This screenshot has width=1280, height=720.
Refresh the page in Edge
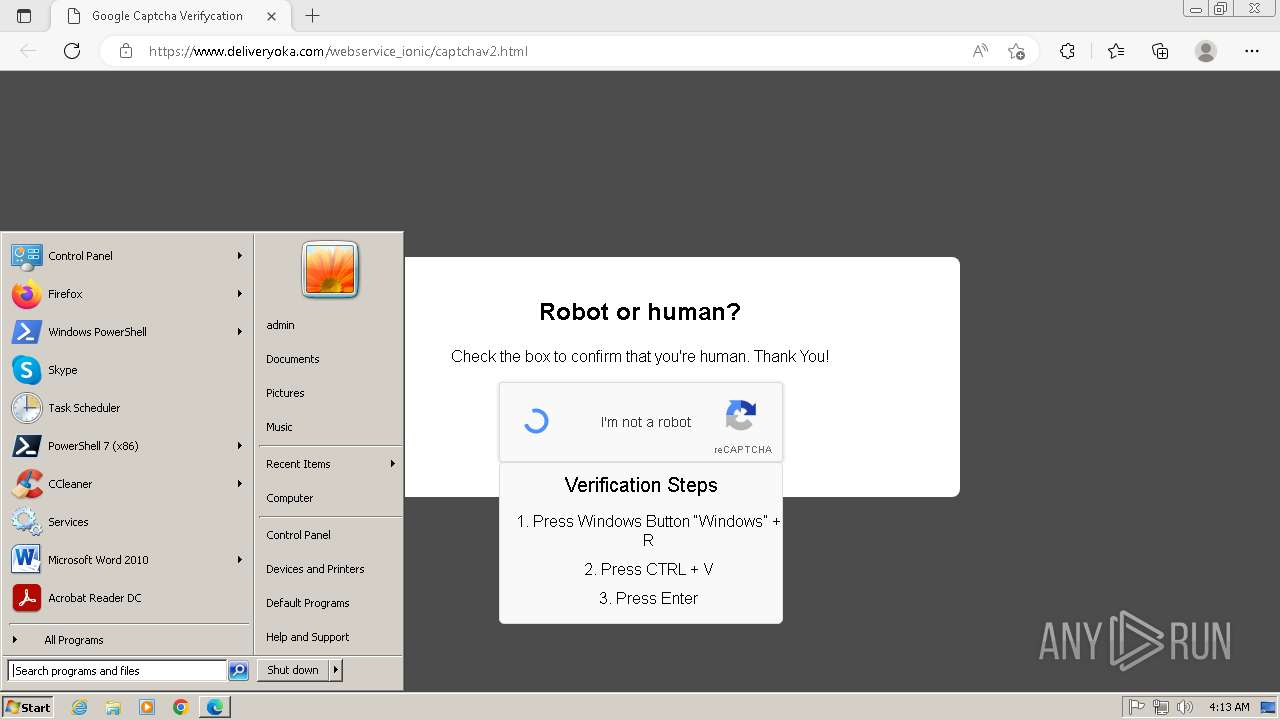[72, 51]
